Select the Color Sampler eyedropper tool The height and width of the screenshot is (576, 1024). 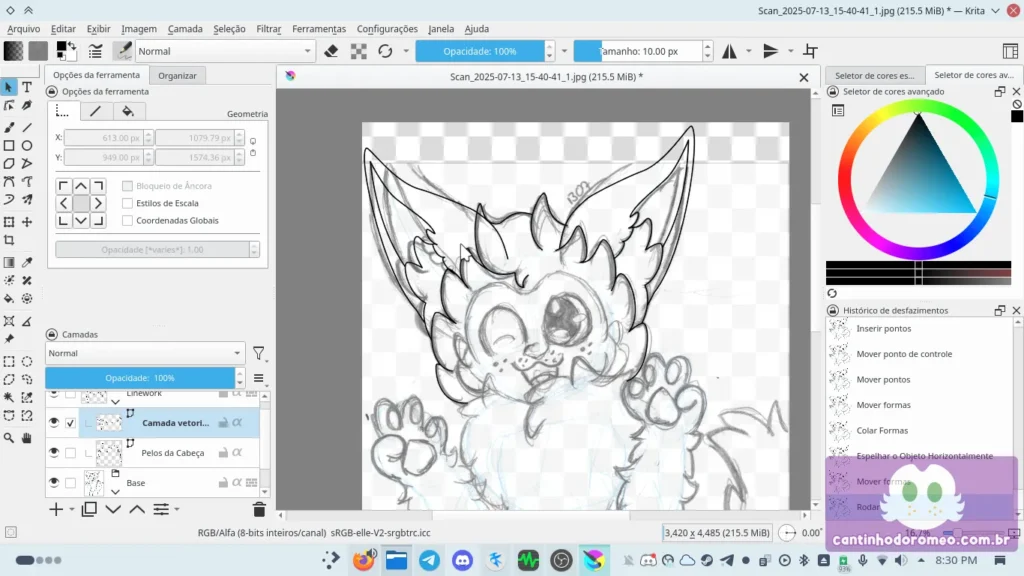(27, 263)
